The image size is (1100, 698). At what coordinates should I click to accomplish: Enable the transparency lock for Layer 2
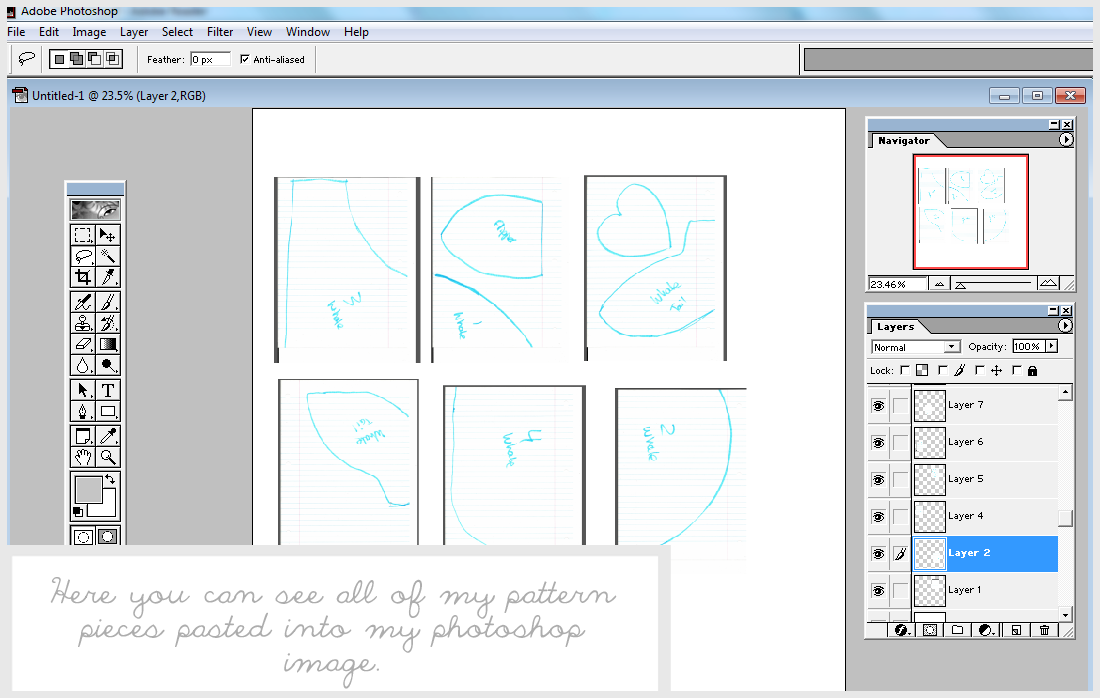pyautogui.click(x=904, y=370)
